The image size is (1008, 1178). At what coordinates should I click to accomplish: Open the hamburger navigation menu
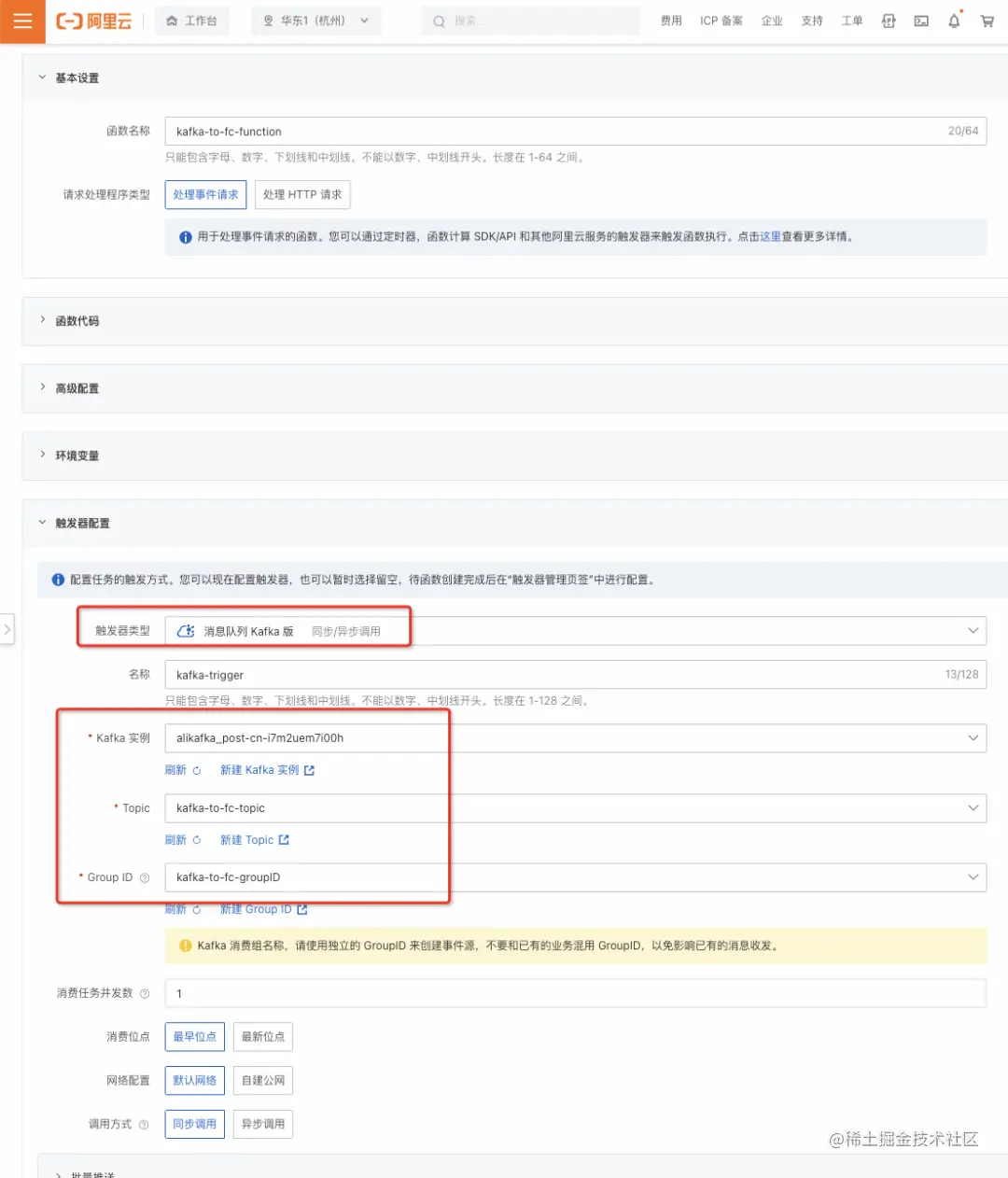(22, 21)
